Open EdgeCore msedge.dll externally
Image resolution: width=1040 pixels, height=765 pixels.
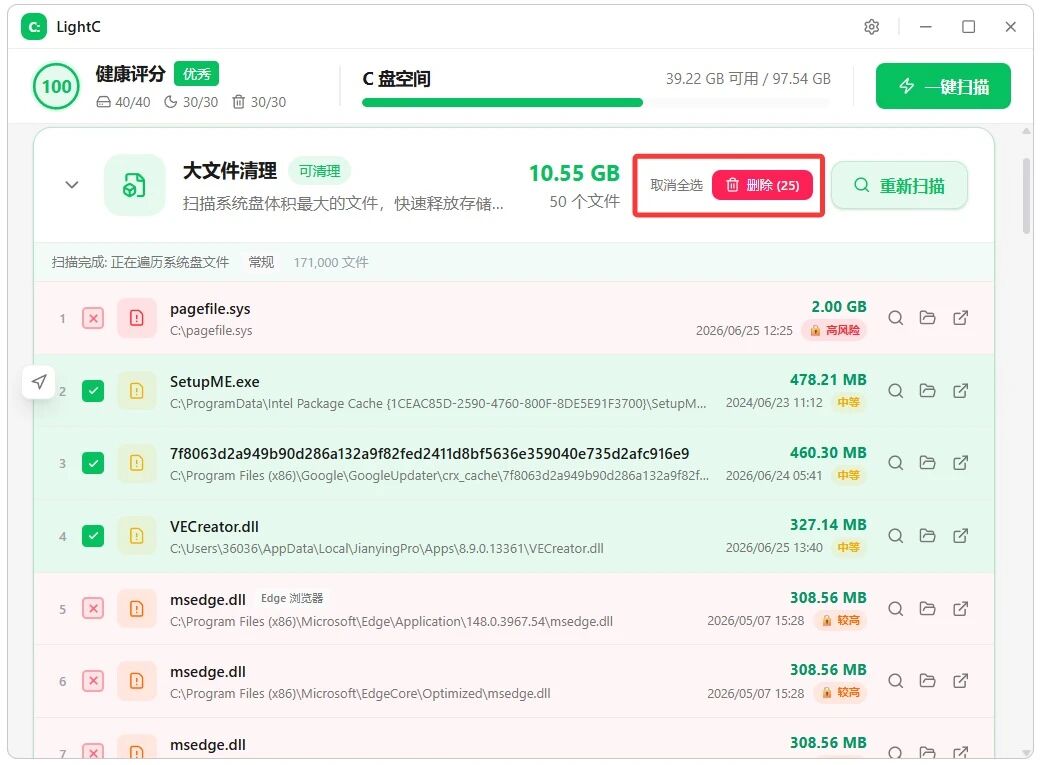coord(960,681)
